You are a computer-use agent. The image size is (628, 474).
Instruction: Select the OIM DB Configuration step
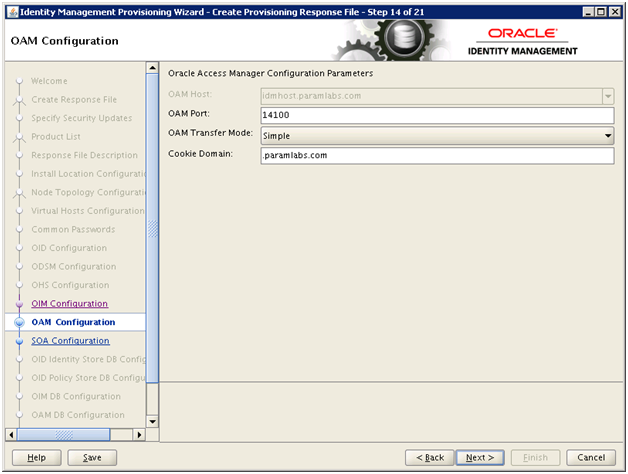(76, 396)
